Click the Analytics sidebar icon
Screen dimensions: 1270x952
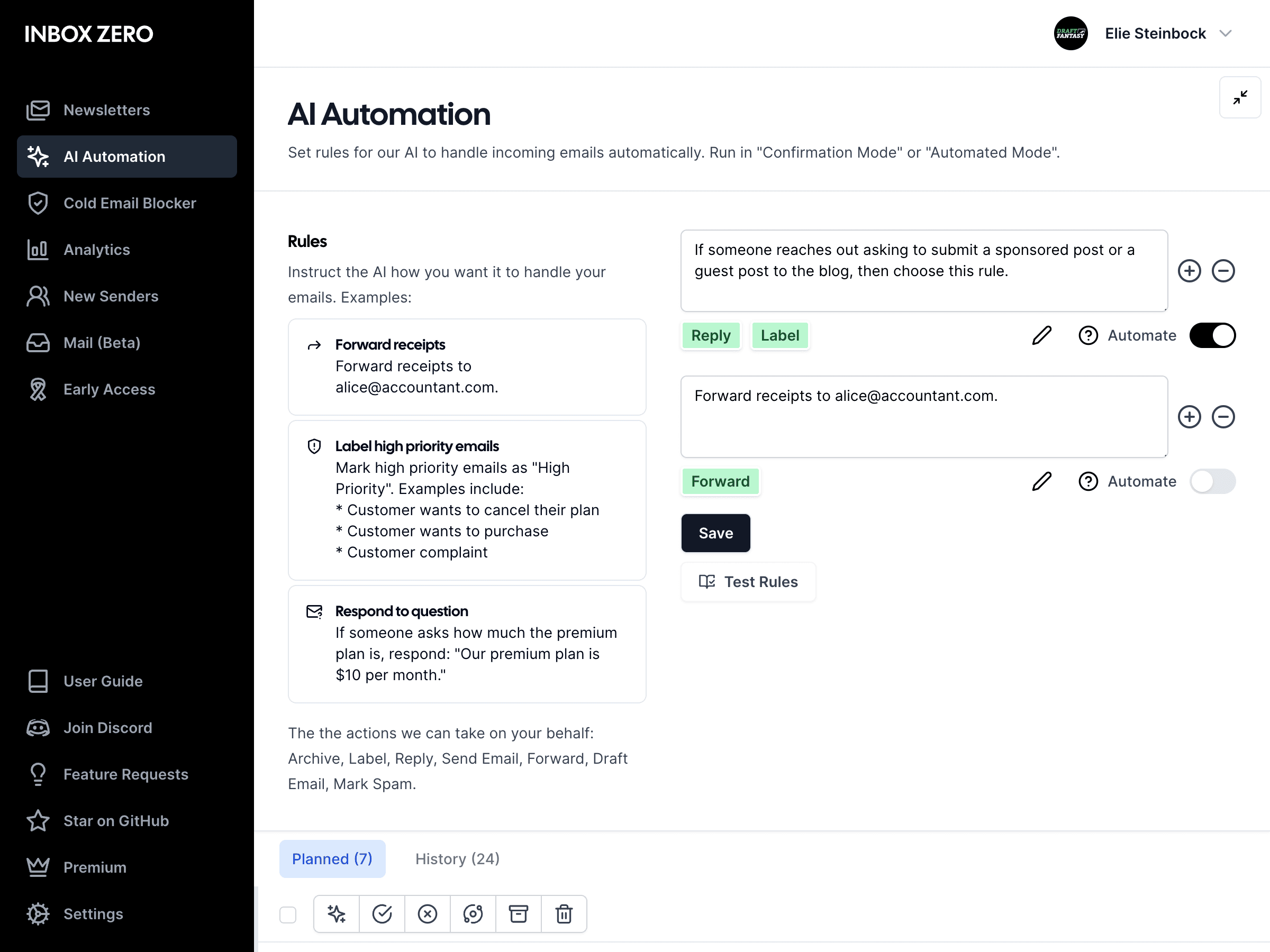click(x=38, y=249)
